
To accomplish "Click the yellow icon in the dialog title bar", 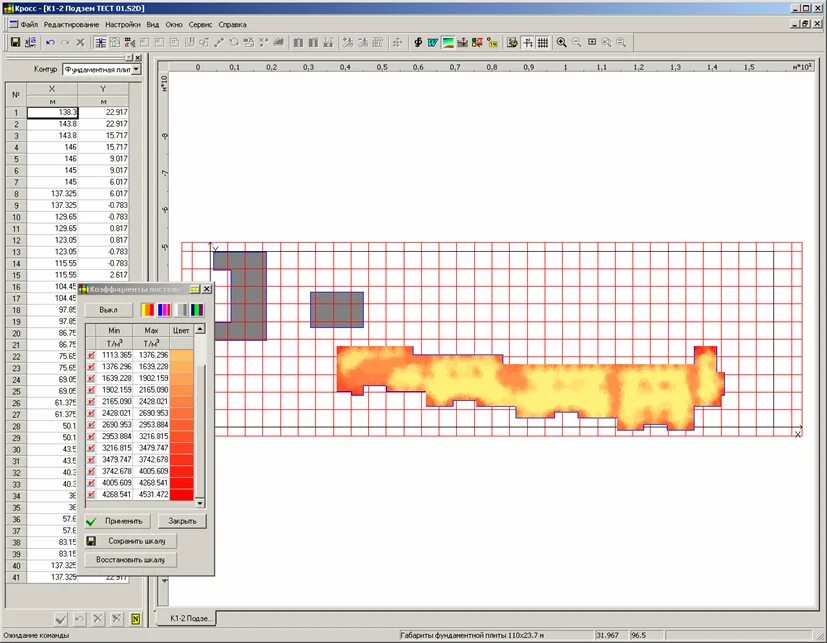I will [195, 289].
